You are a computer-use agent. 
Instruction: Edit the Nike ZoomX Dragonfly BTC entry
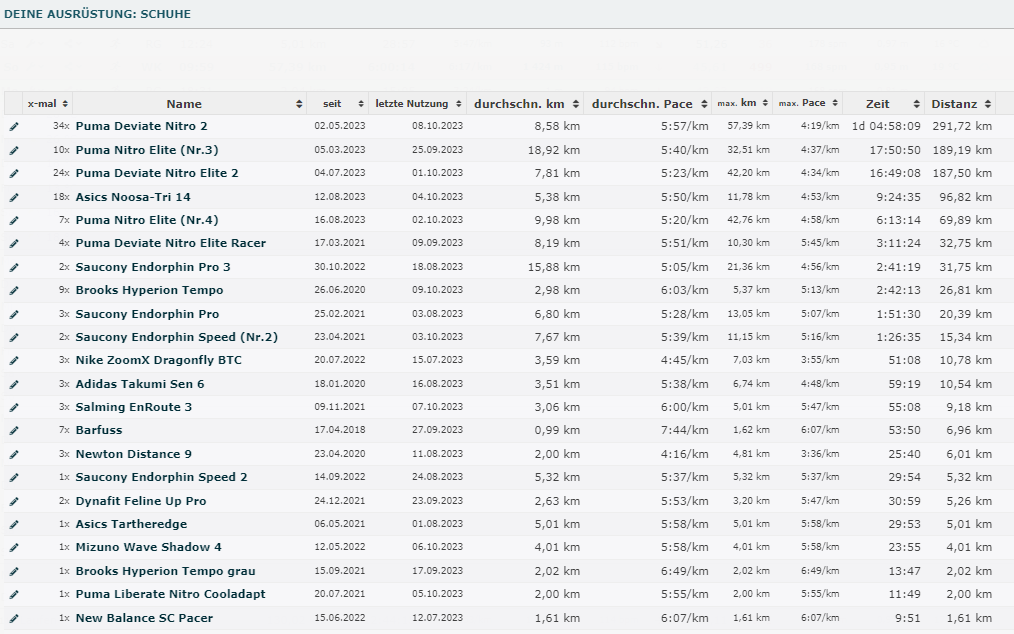pos(14,360)
